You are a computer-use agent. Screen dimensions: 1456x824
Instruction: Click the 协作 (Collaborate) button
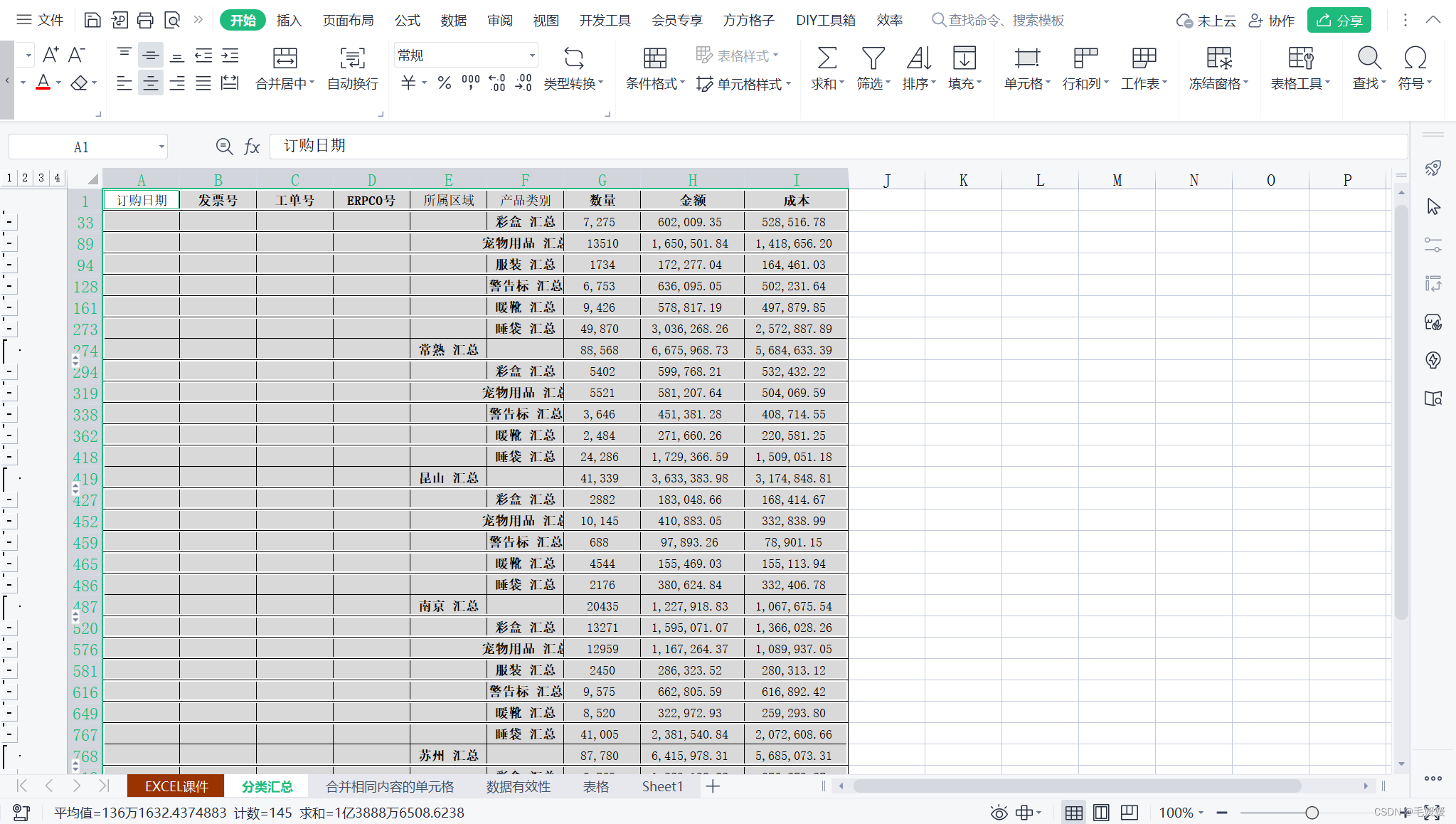click(1272, 20)
